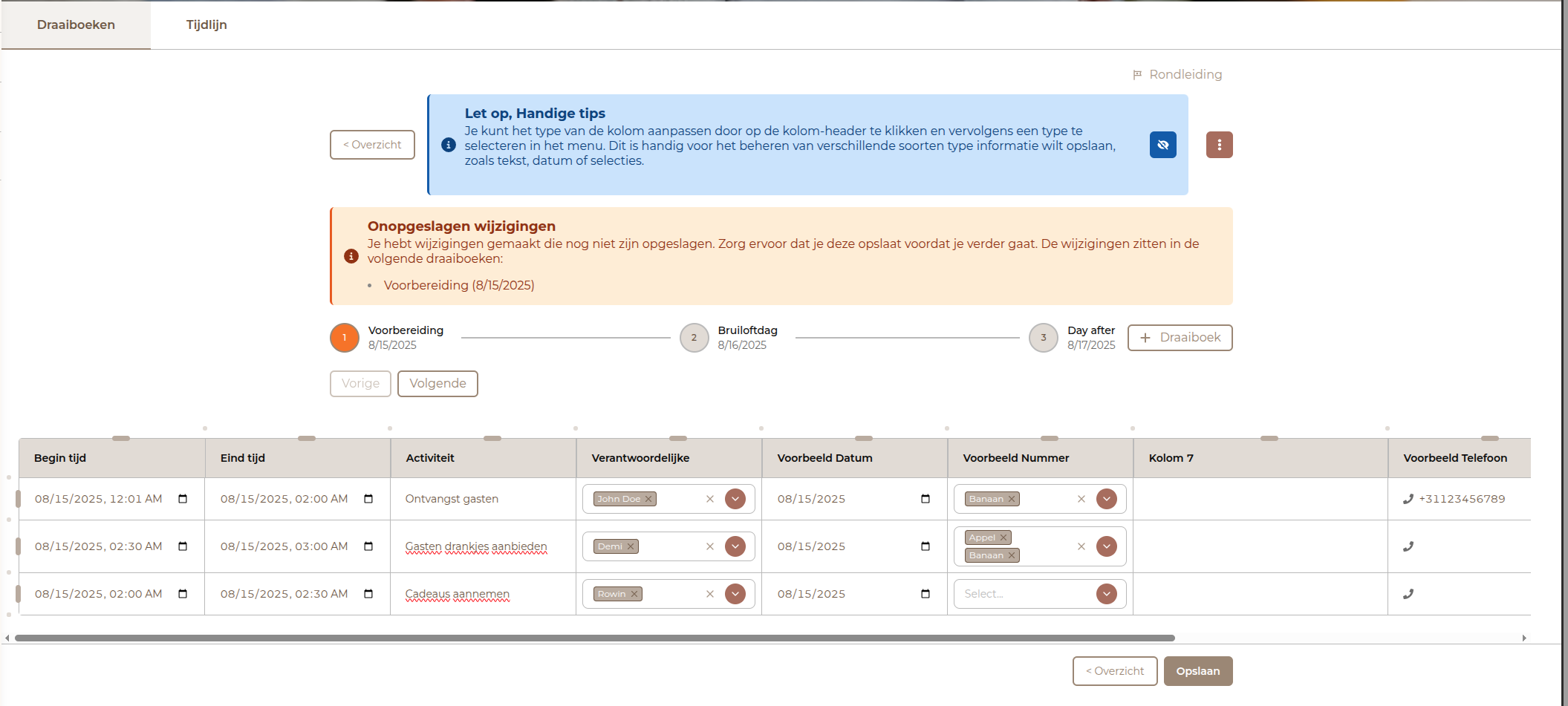This screenshot has height=706, width=1568.
Task: Click the Volgende button
Action: pyautogui.click(x=437, y=384)
